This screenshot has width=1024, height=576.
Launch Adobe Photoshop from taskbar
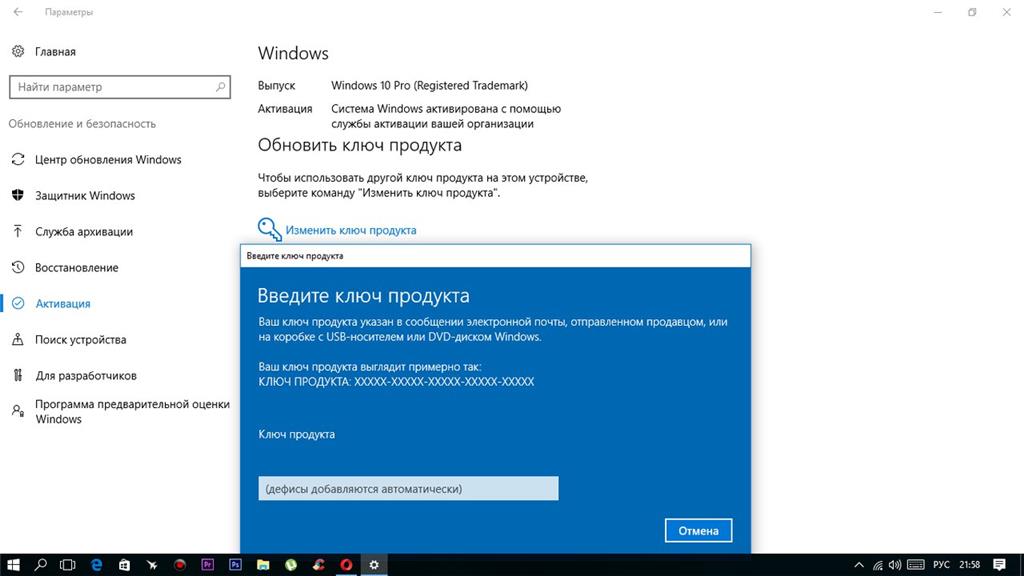(x=235, y=565)
